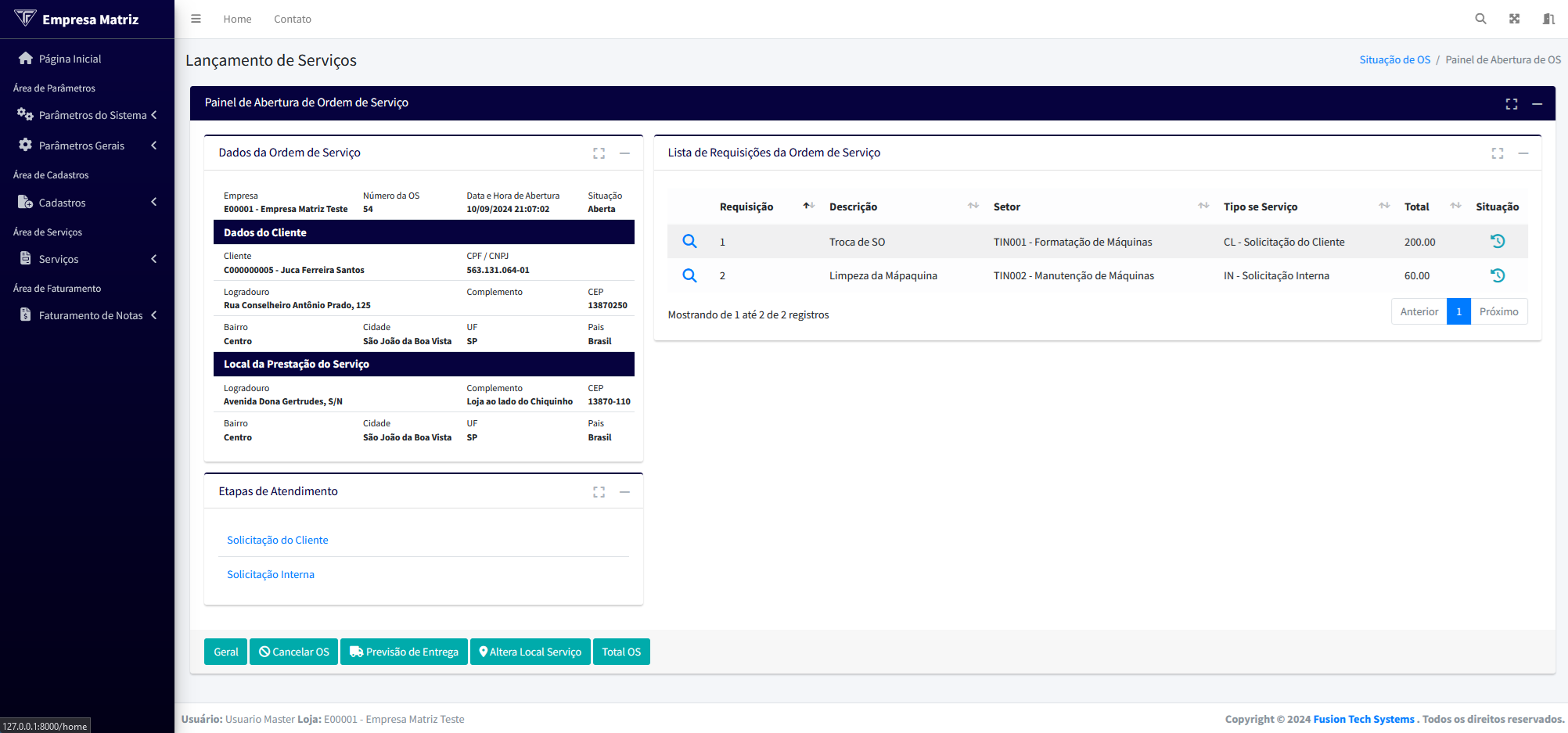Screen dimensions: 1568x733
Task: Click Previsão de Entrega button
Action: 405,652
